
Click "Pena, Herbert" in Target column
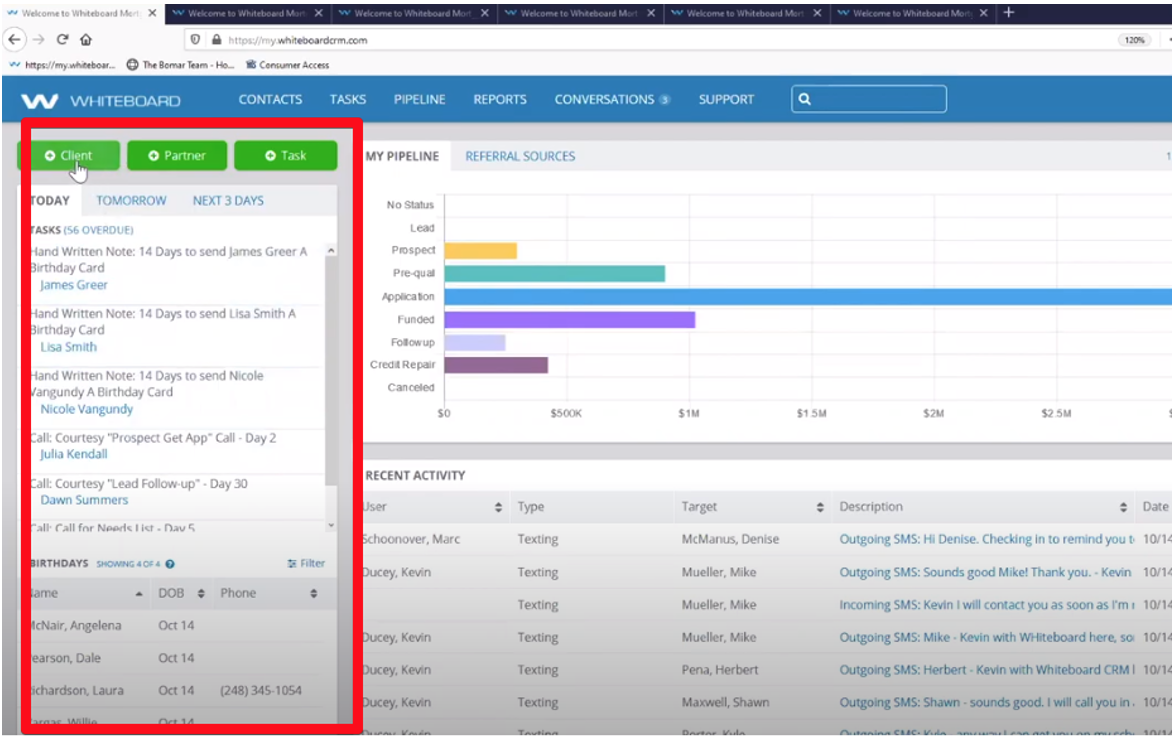tap(720, 669)
